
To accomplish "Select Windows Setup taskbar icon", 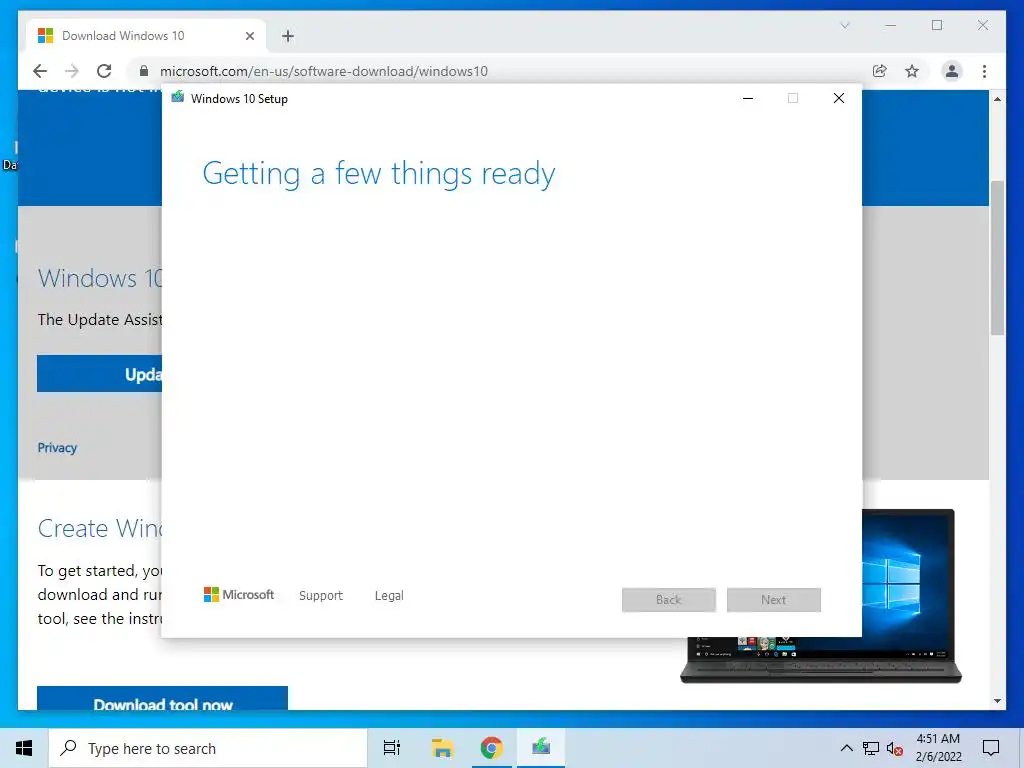I will click(541, 748).
